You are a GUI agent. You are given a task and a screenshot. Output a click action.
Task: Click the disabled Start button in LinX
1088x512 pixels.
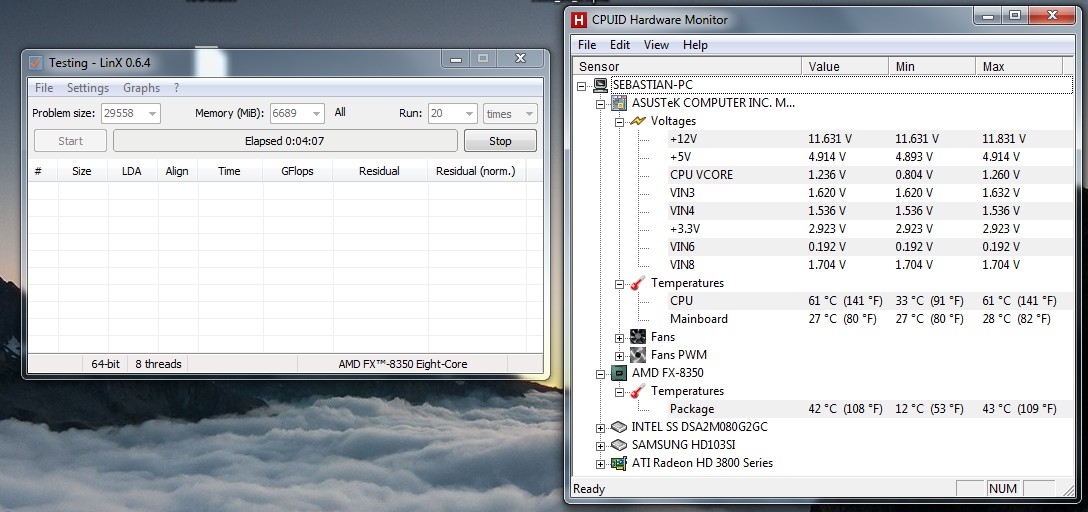coord(70,141)
